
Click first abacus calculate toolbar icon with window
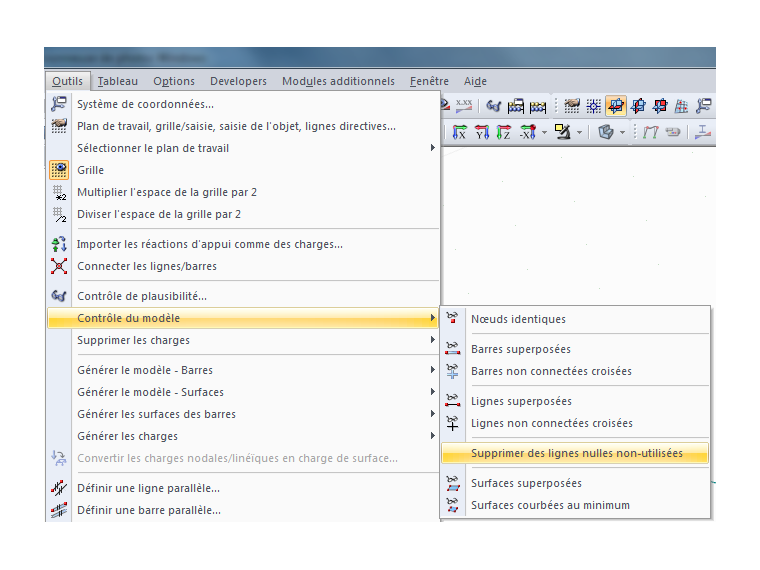point(516,106)
